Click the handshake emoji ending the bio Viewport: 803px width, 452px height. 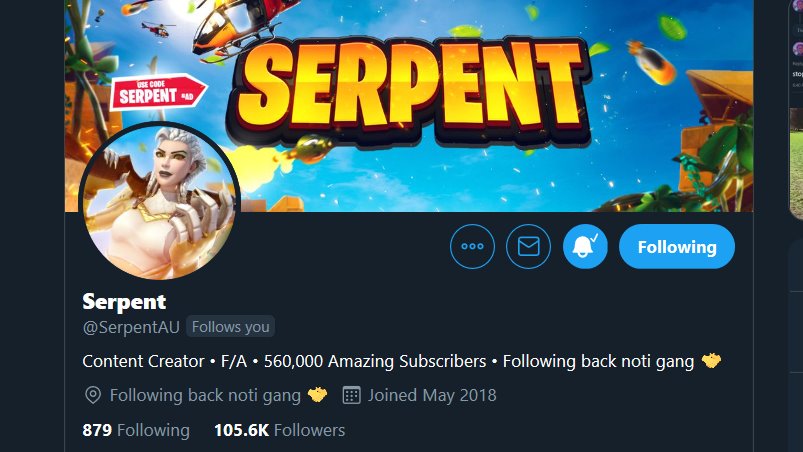(712, 361)
